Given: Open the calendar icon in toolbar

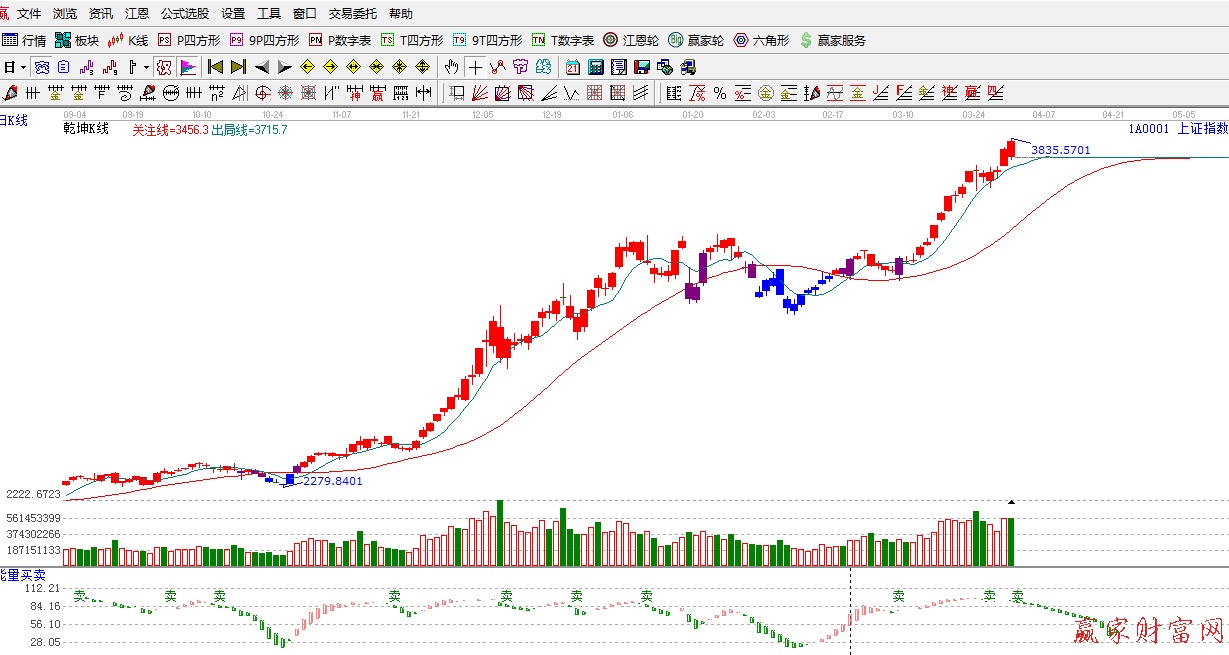Looking at the screenshot, I should click(x=572, y=67).
